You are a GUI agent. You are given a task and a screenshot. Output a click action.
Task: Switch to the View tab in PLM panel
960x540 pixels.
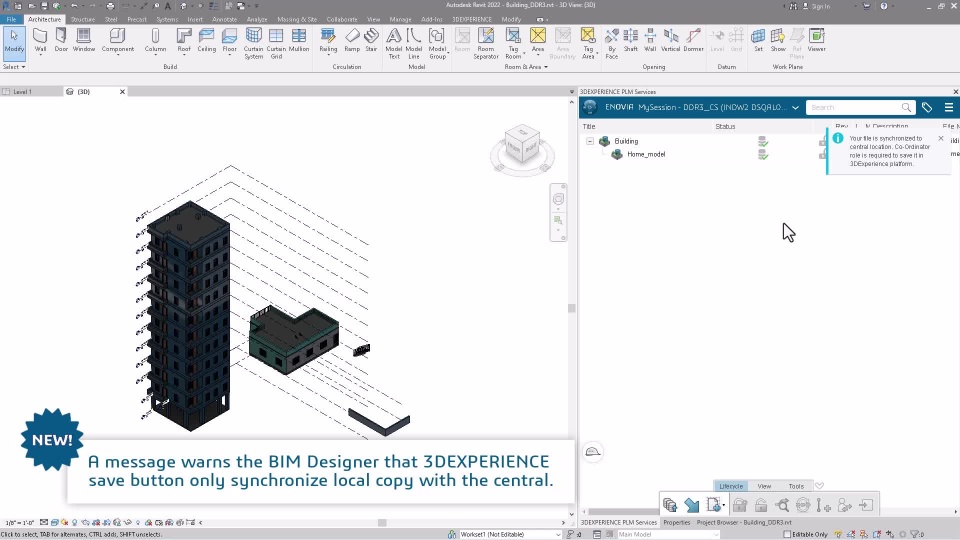[764, 486]
